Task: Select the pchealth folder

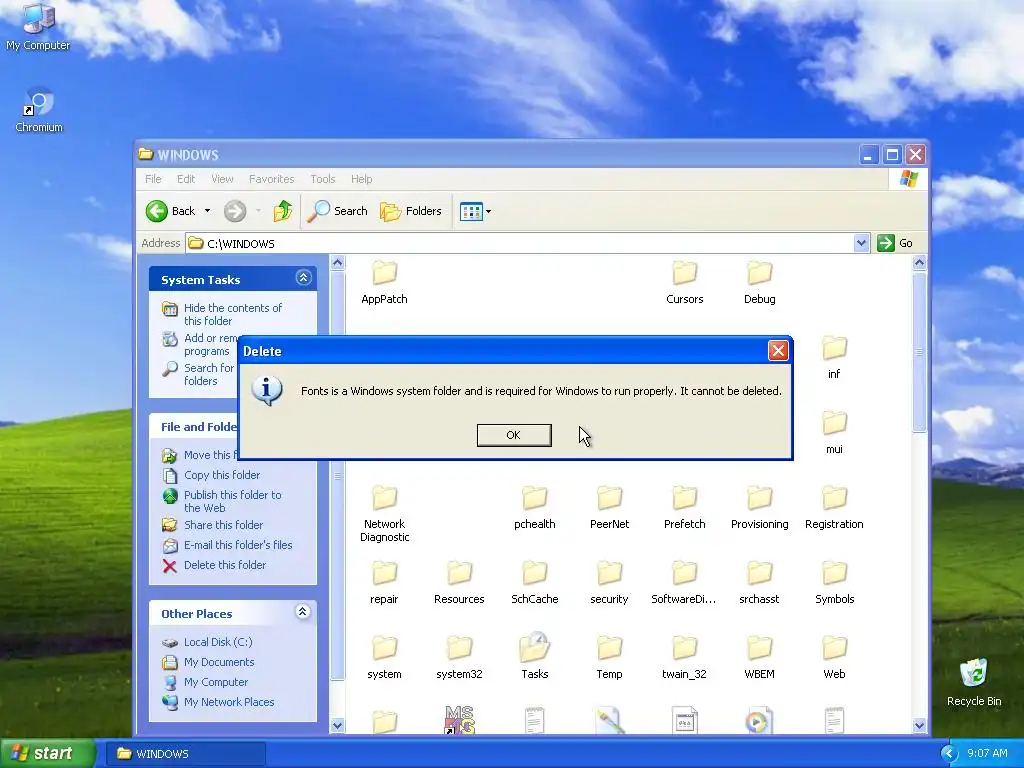Action: point(535,508)
